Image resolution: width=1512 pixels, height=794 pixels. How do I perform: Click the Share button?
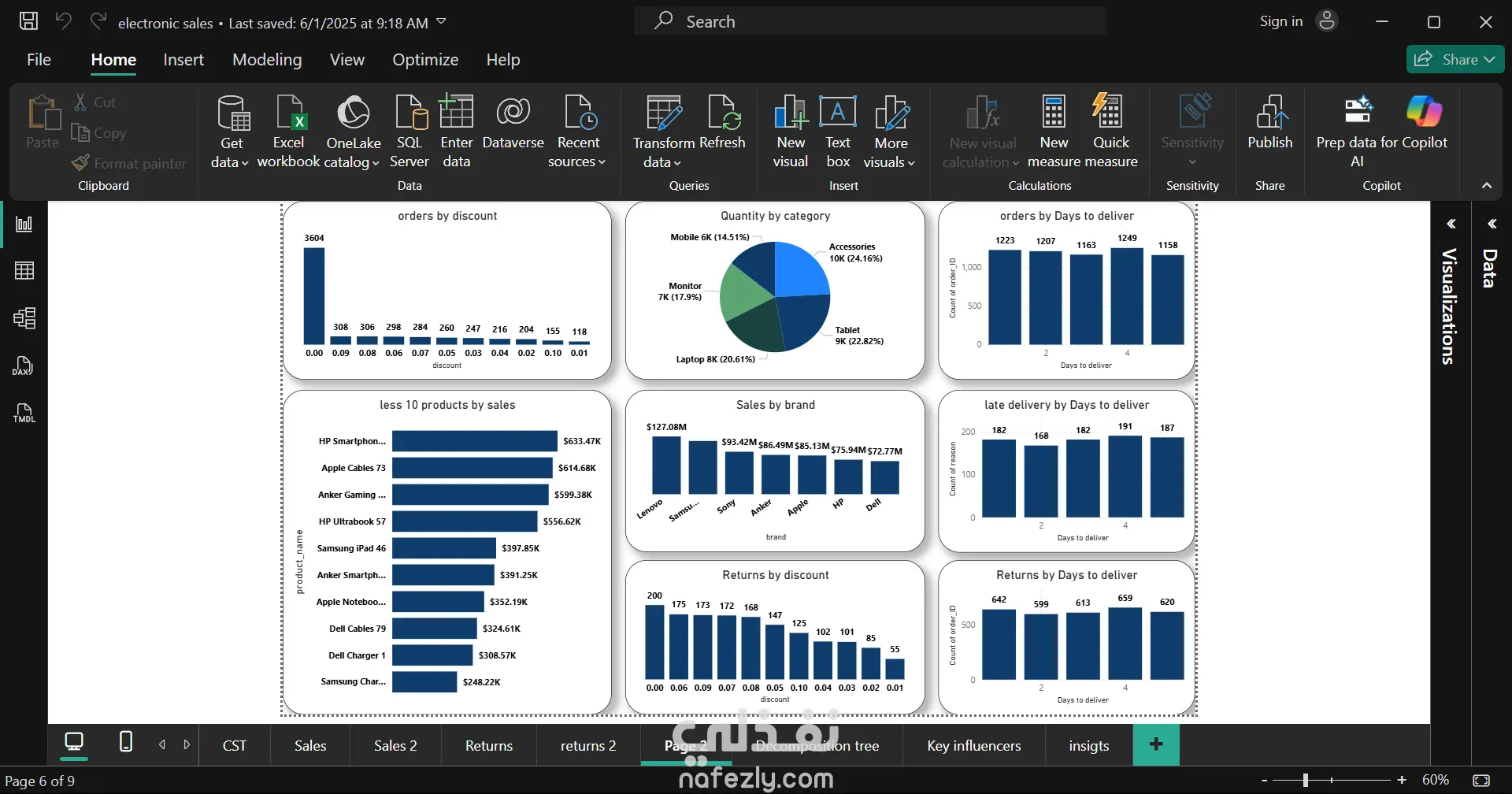[x=1455, y=59]
